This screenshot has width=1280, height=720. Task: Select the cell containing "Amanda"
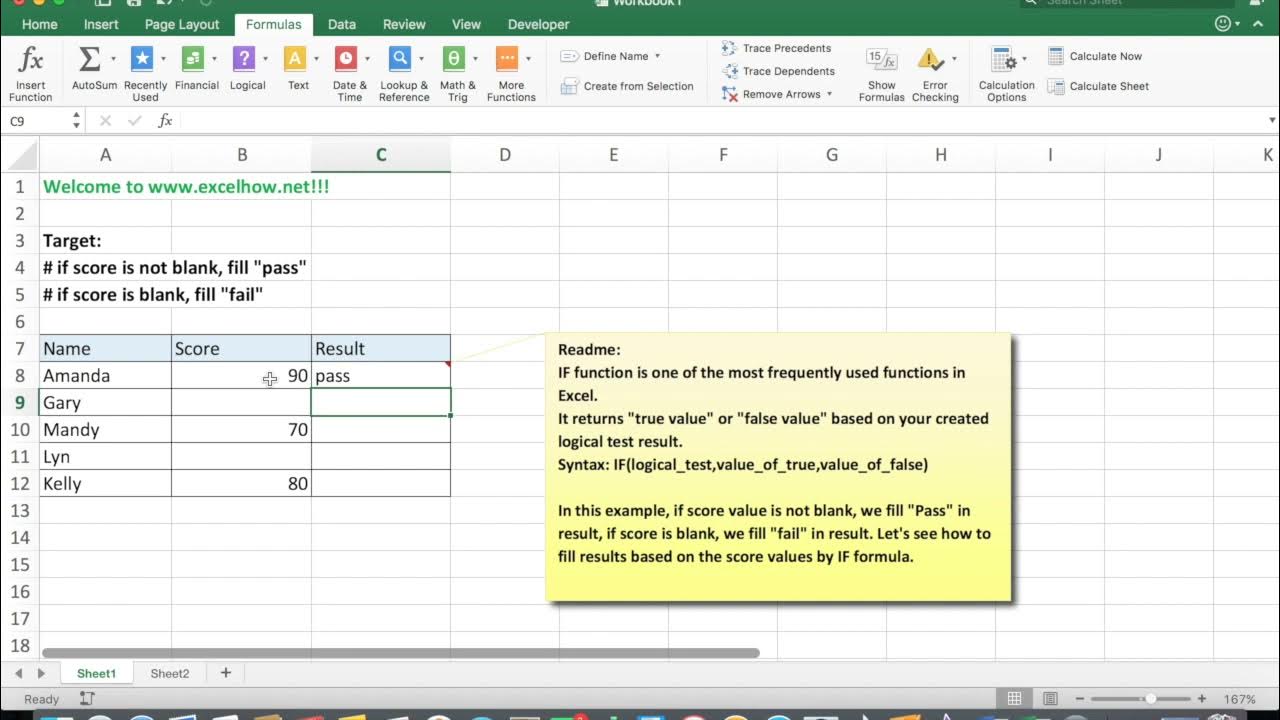tap(105, 376)
